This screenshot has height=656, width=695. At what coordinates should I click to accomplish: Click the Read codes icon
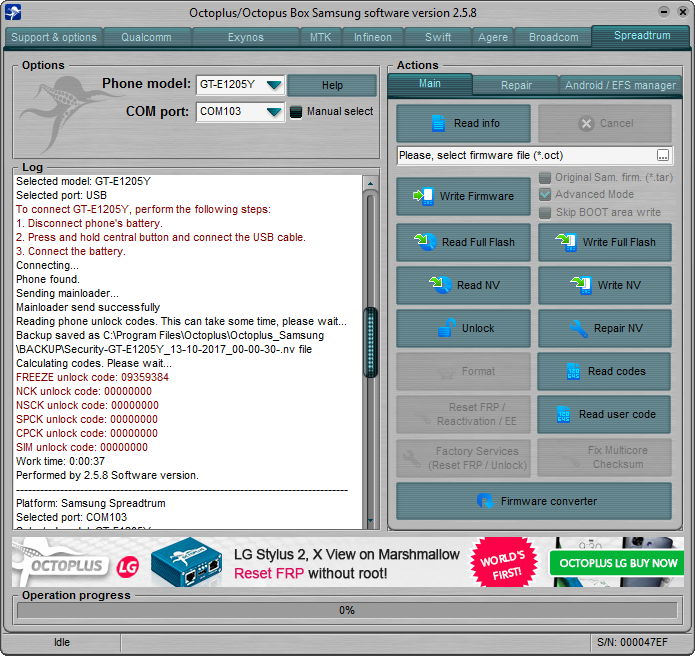click(x=573, y=371)
